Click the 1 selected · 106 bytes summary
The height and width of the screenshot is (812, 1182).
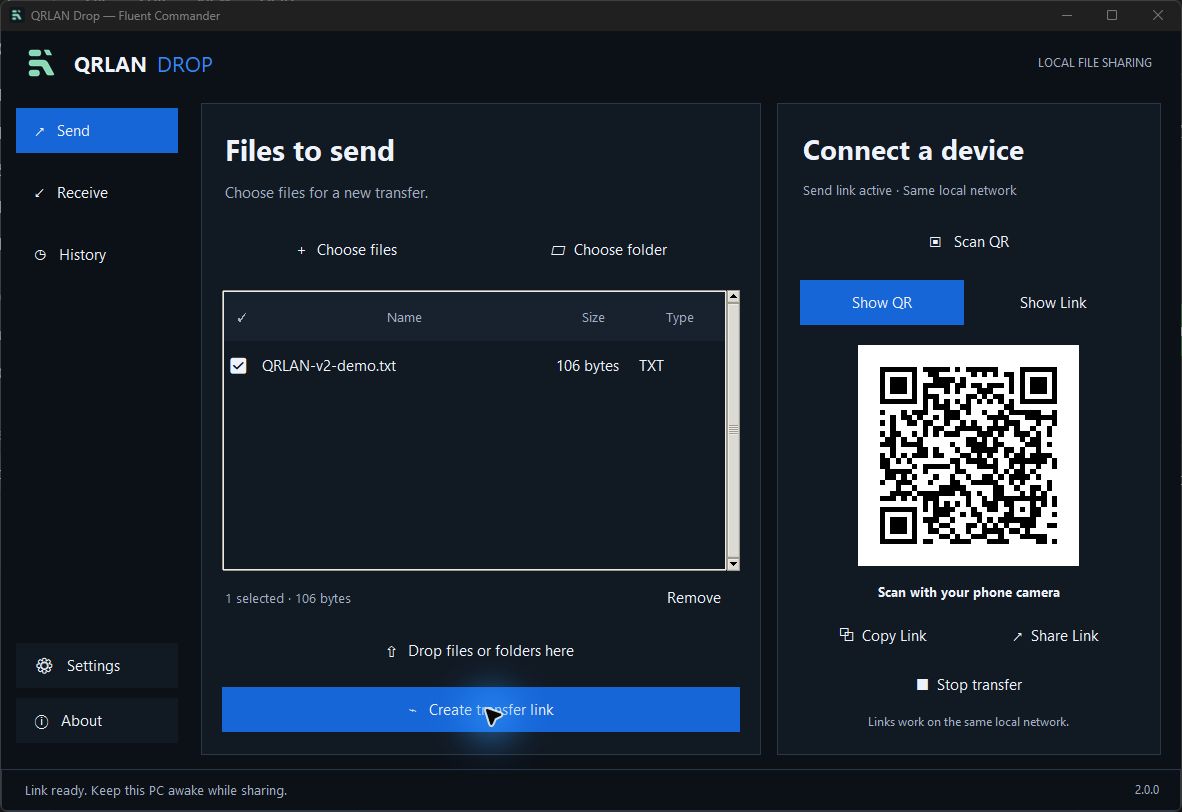tap(288, 599)
